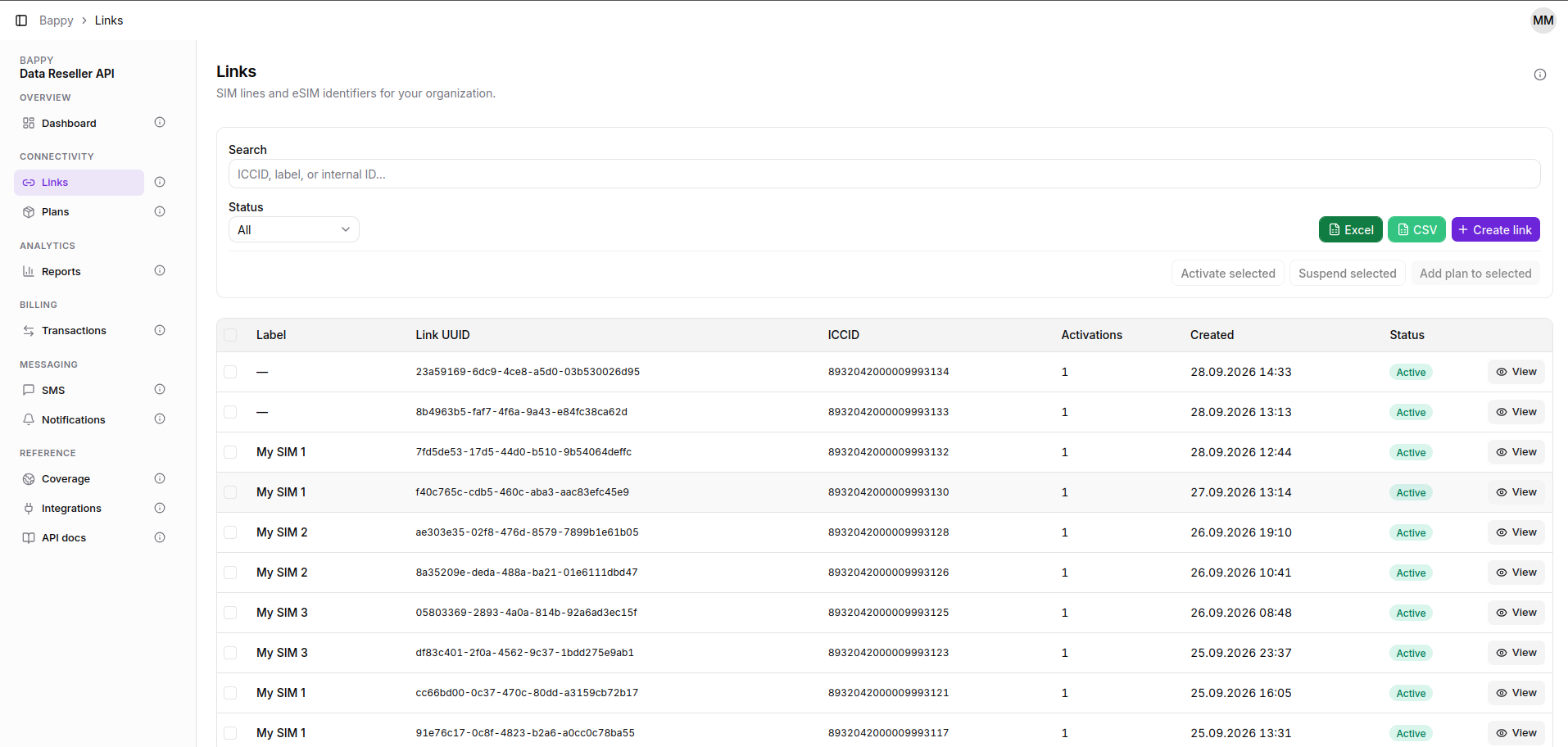Open Transactions under Billing
The height and width of the screenshot is (747, 1568).
(x=79, y=330)
